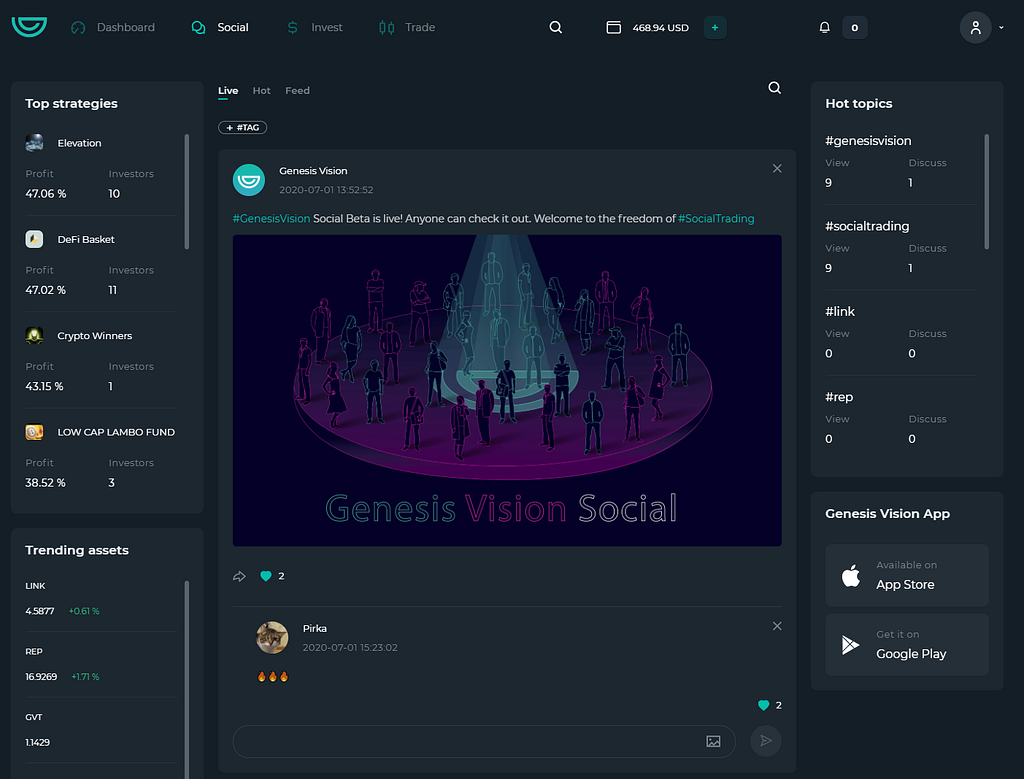The width and height of the screenshot is (1024, 779).
Task: Focus the comment input field
Action: click(484, 741)
